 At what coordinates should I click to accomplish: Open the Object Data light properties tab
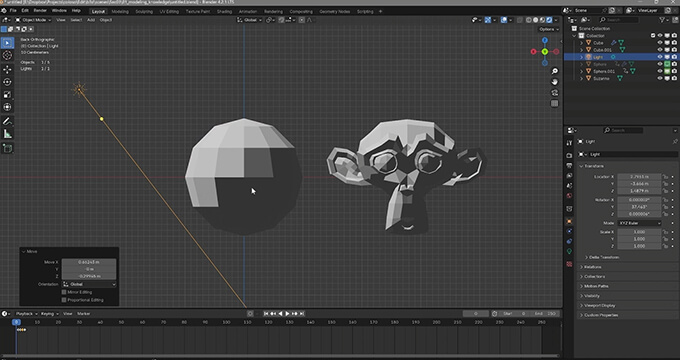569,252
